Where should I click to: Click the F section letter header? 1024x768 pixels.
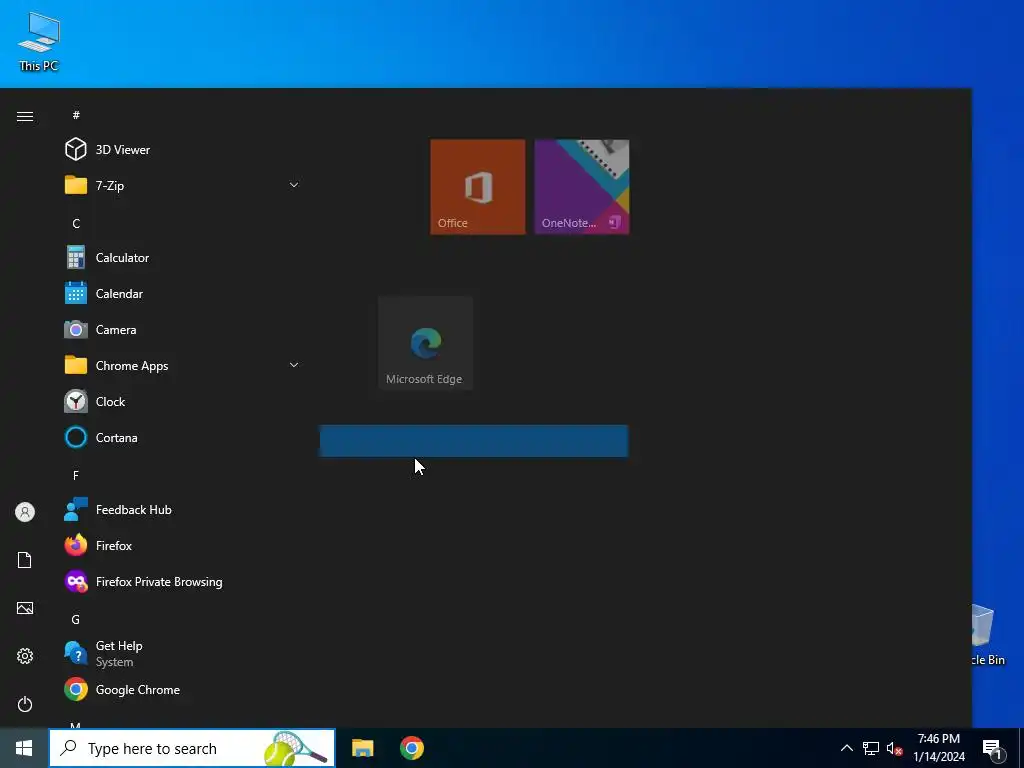tap(76, 475)
